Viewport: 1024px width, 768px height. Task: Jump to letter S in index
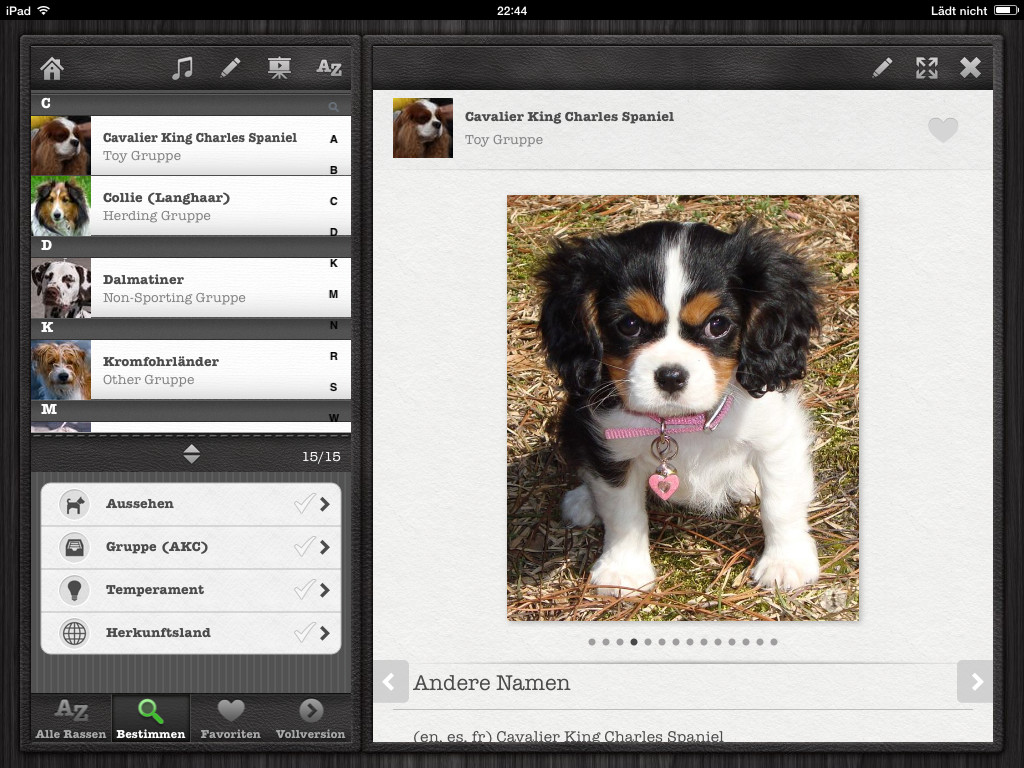click(x=334, y=387)
